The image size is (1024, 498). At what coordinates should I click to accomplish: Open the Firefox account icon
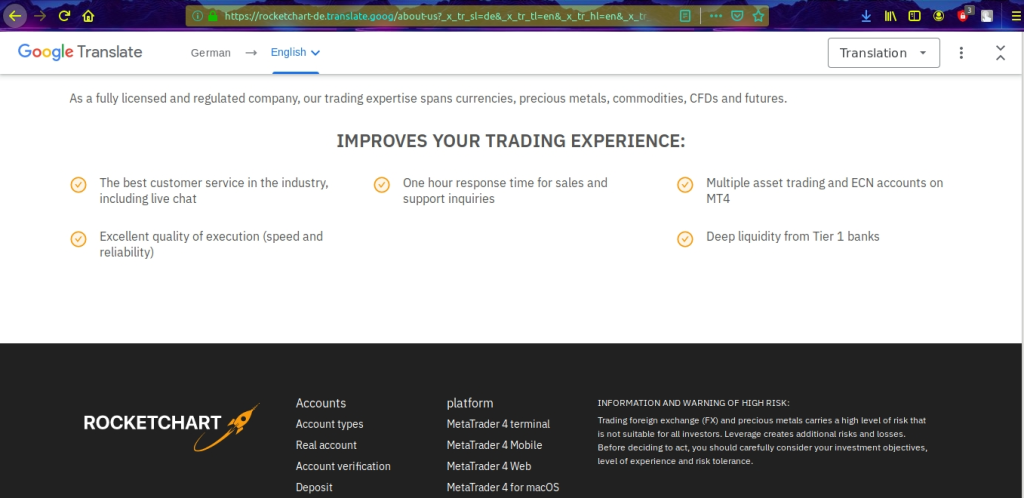pos(938,16)
